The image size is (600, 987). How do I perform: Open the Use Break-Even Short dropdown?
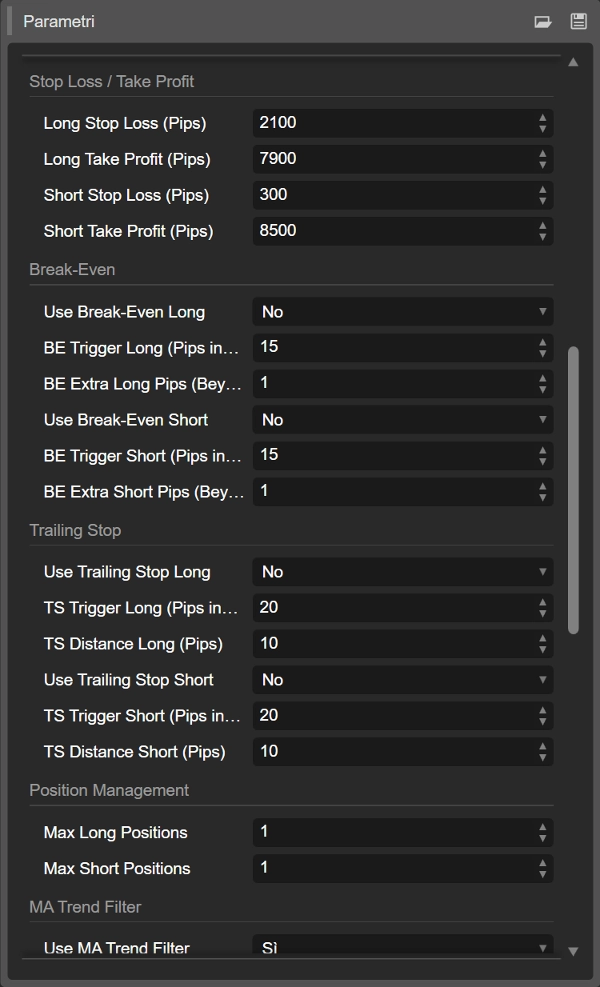click(x=402, y=420)
